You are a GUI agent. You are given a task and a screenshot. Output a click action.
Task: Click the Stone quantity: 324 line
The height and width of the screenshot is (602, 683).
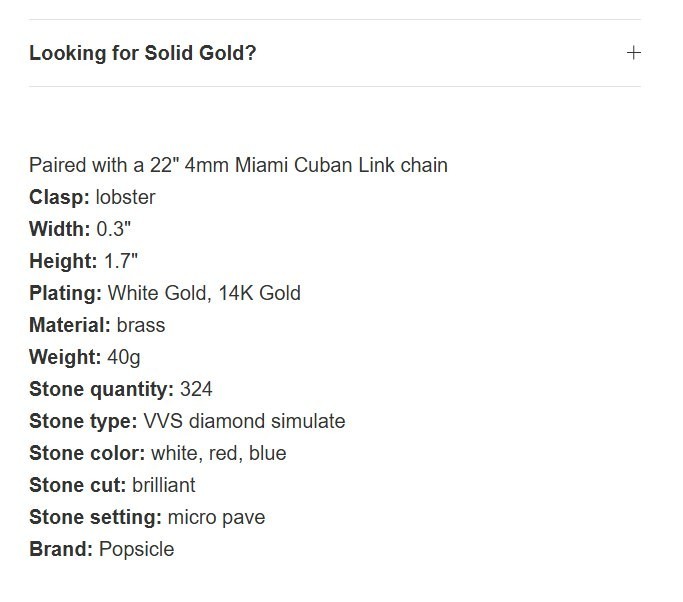(x=121, y=389)
